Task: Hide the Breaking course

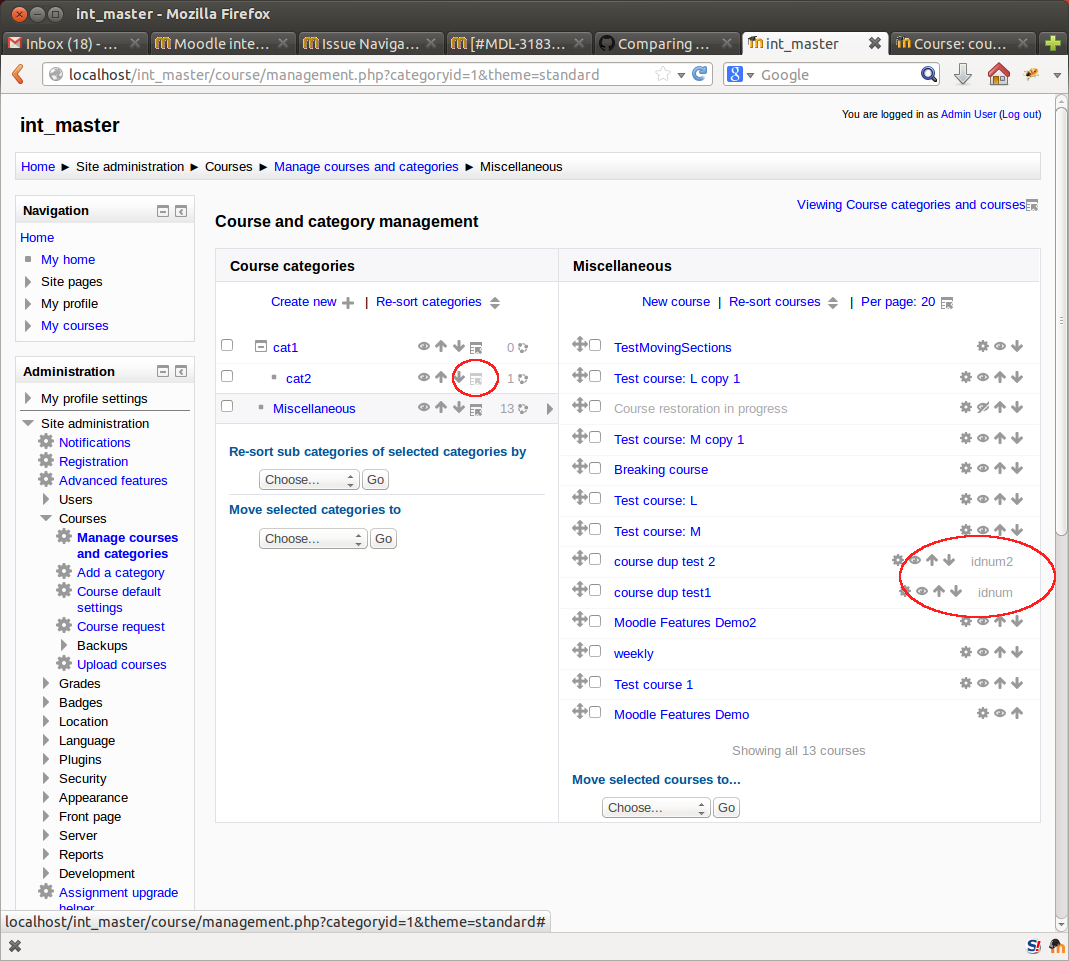Action: pyautogui.click(x=982, y=468)
